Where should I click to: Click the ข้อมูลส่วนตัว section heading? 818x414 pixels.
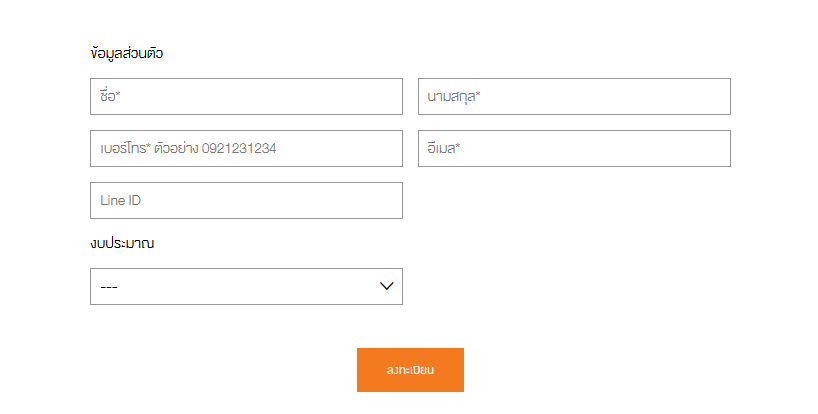126,53
